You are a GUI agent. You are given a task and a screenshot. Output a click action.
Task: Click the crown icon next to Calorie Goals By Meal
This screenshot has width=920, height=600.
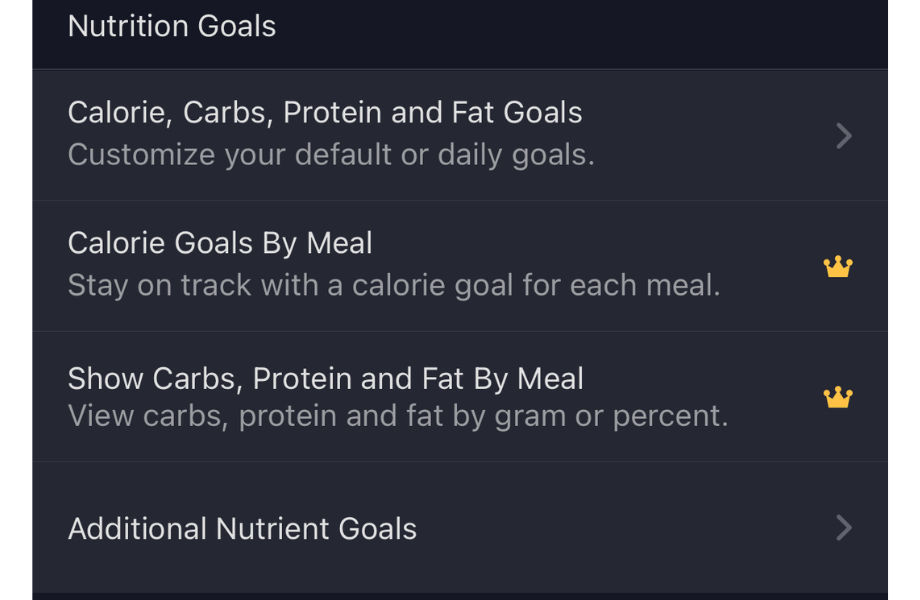pyautogui.click(x=837, y=266)
